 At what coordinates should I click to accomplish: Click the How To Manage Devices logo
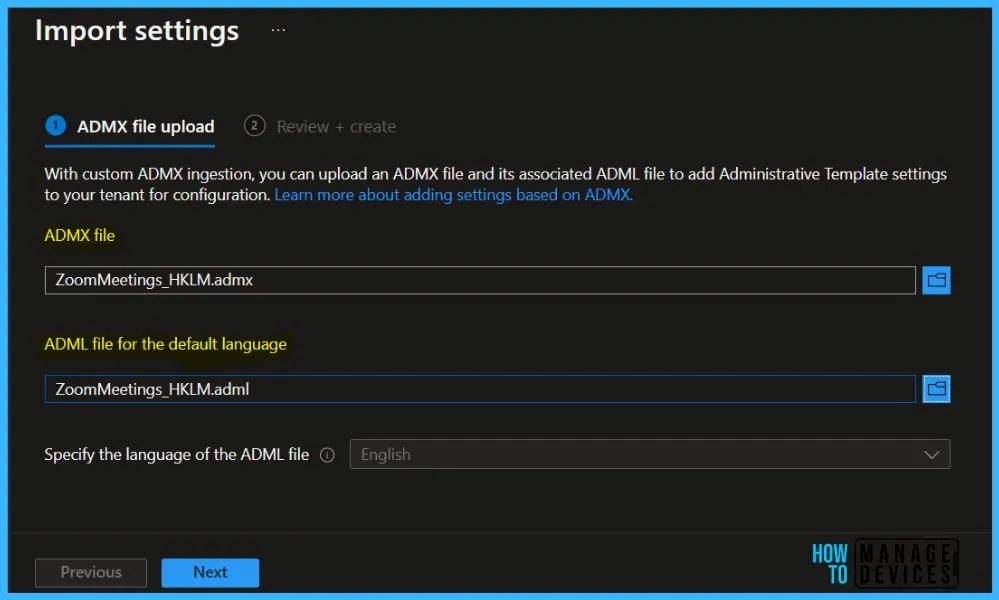[x=884, y=563]
